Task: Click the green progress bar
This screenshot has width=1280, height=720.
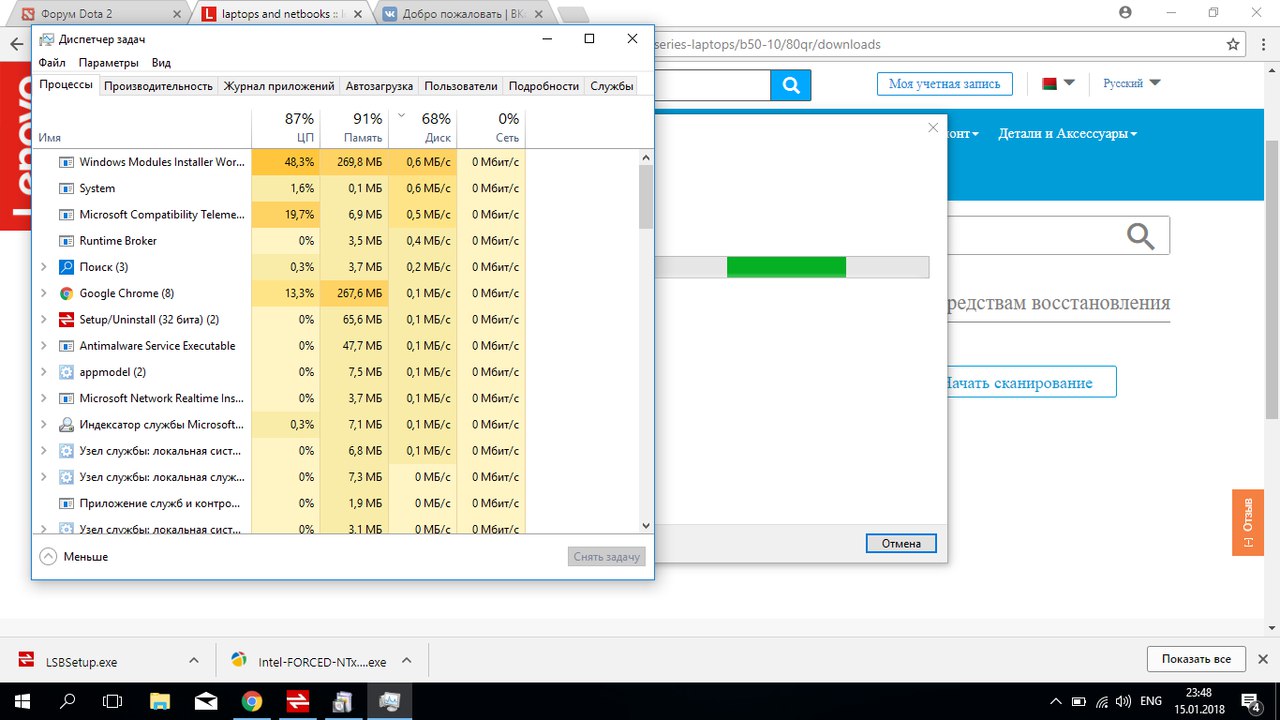Action: 786,267
